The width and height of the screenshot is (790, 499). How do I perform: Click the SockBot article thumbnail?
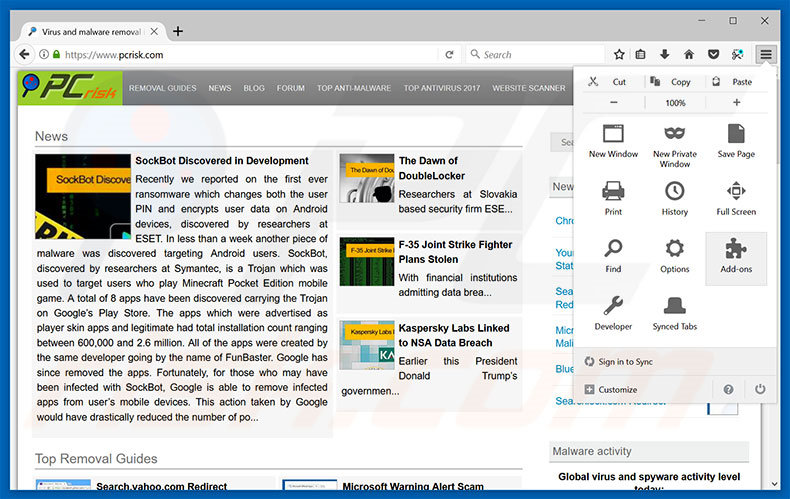tap(83, 197)
